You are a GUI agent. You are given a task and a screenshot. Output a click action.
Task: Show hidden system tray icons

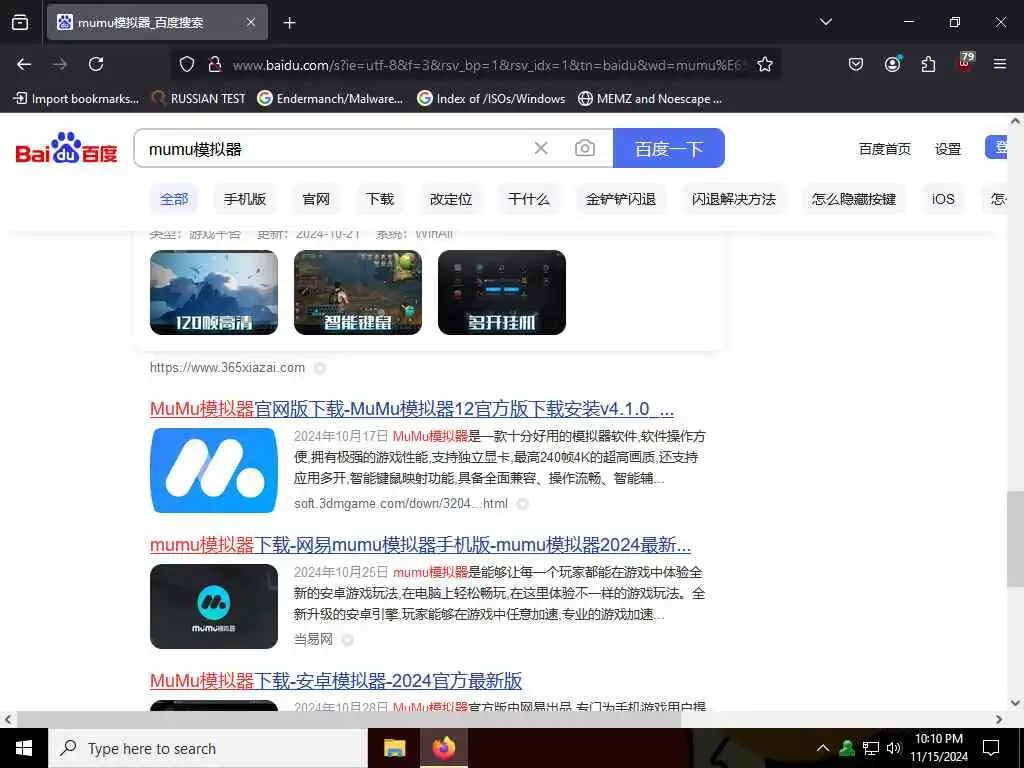pos(823,748)
